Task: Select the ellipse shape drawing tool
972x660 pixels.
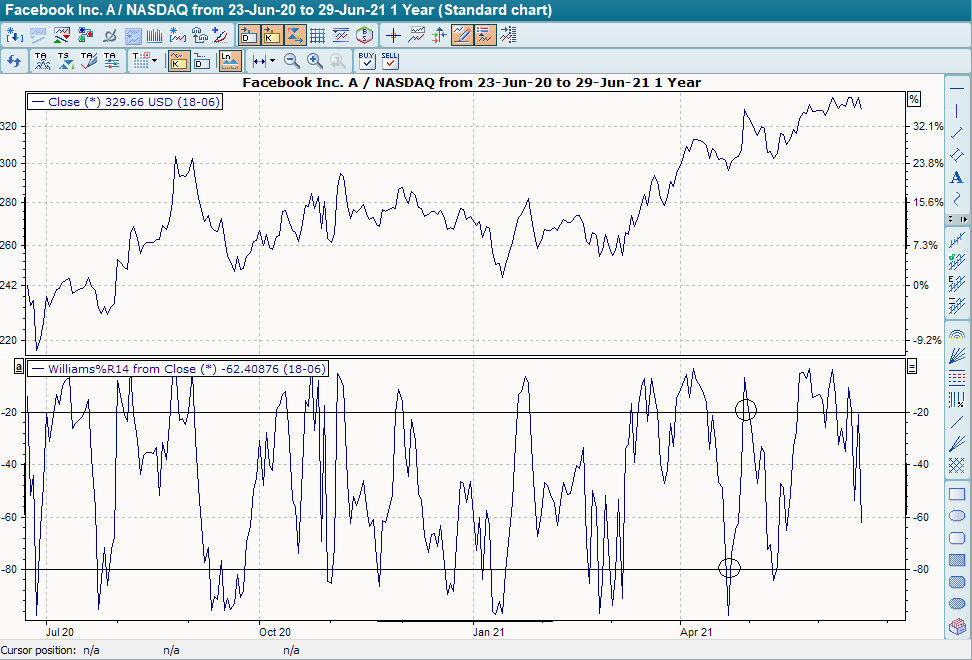Action: 957,516
